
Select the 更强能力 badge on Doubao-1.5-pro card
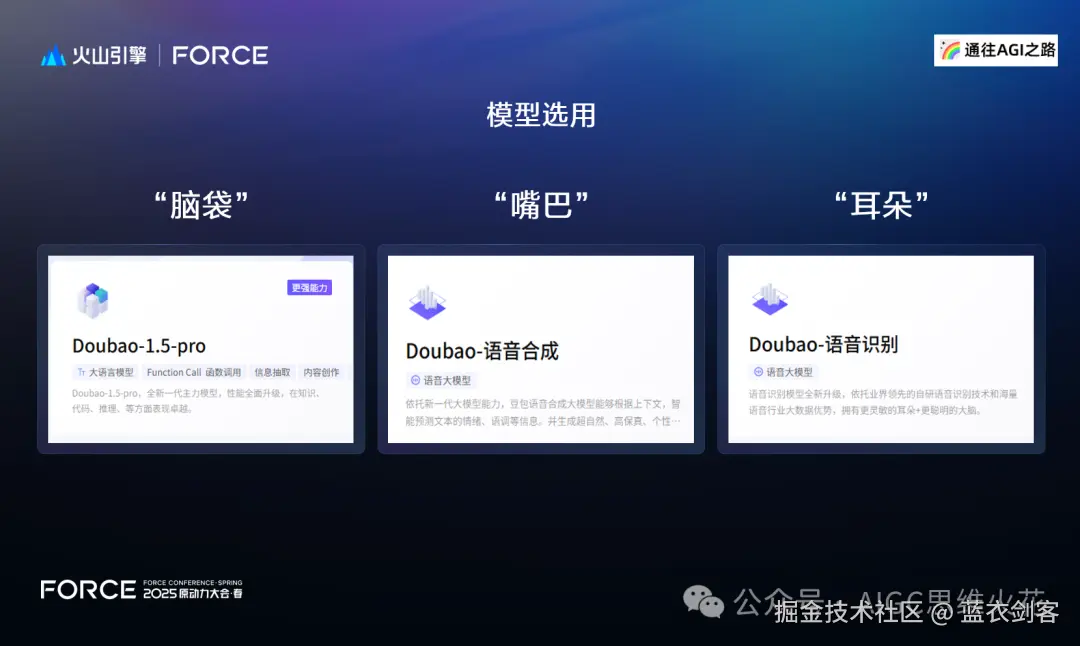click(x=311, y=287)
